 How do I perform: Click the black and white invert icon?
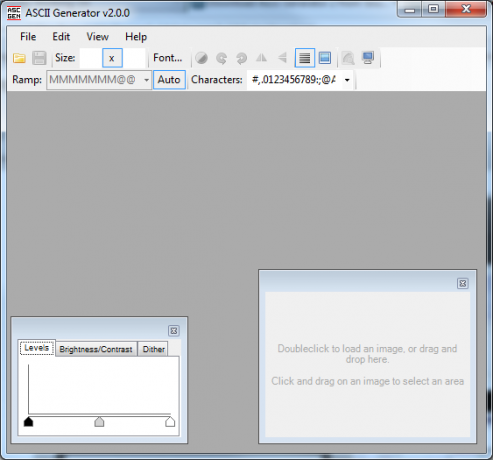pyautogui.click(x=201, y=58)
